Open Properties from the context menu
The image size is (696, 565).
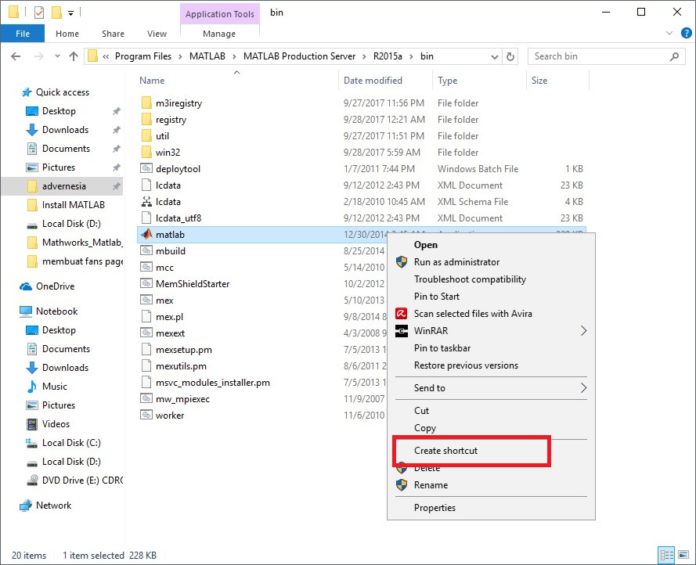[x=435, y=507]
